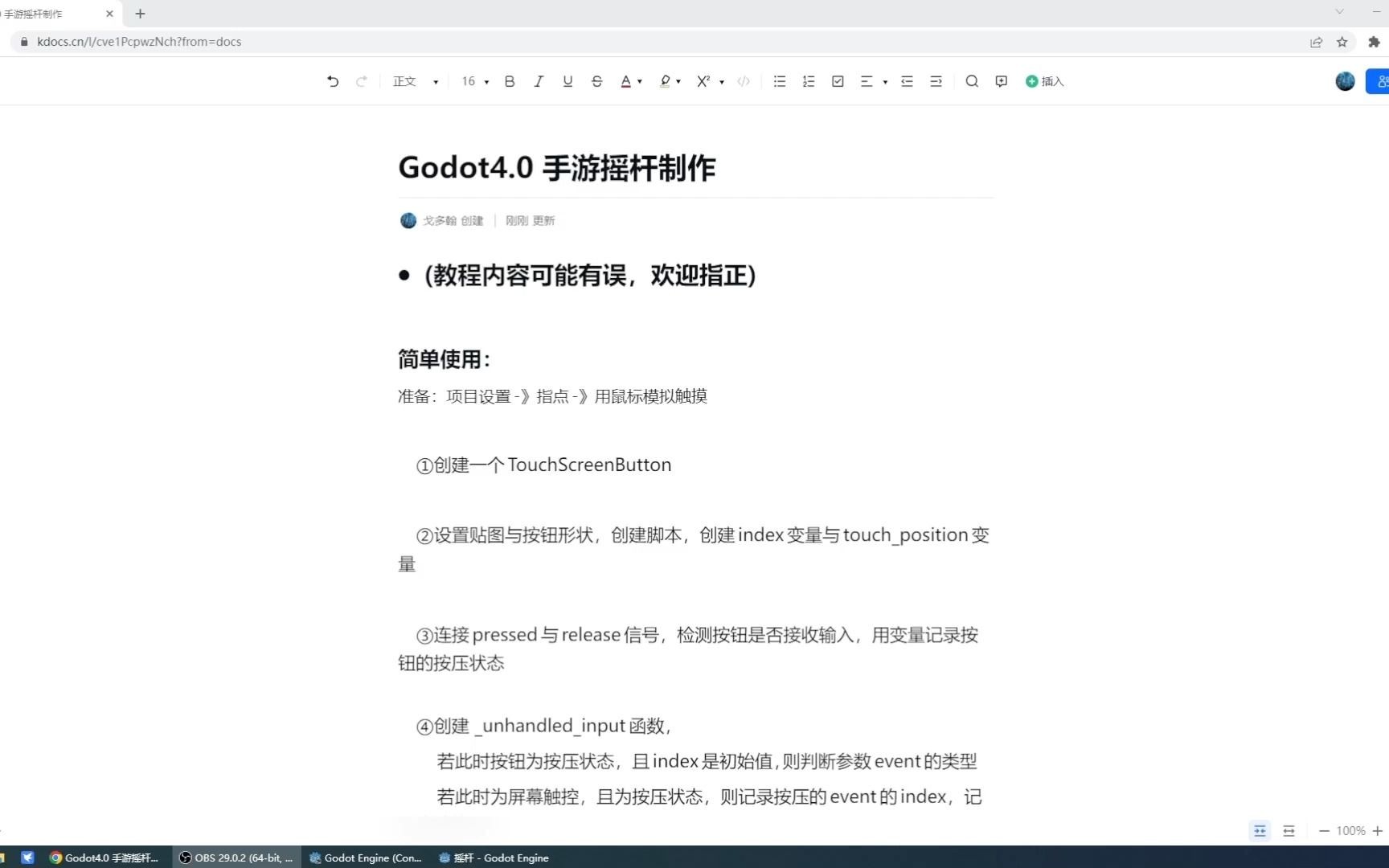Create a numbered list
This screenshot has width=1389, height=868.
click(x=809, y=81)
